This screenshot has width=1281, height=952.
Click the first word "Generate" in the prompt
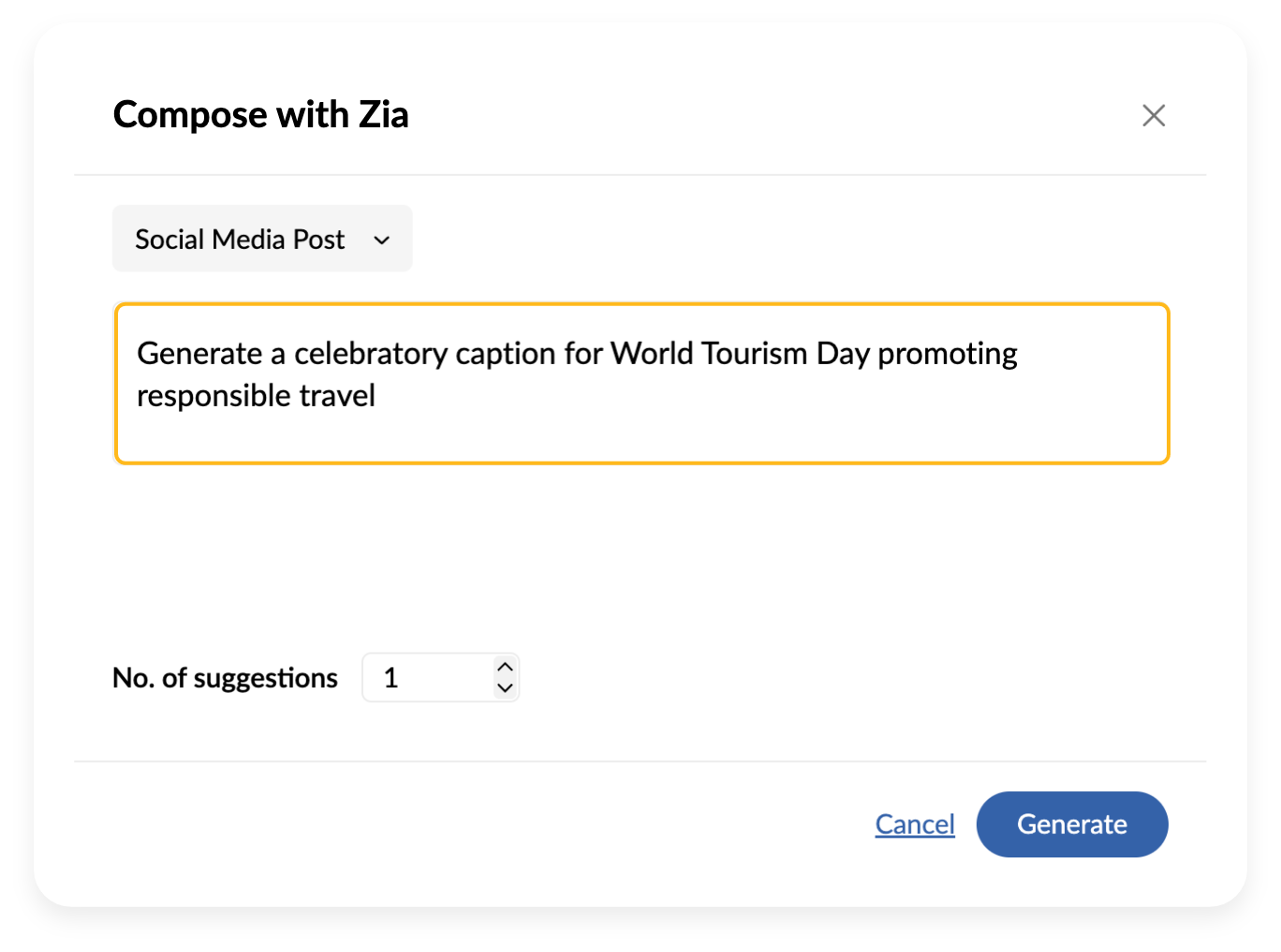[x=199, y=354]
